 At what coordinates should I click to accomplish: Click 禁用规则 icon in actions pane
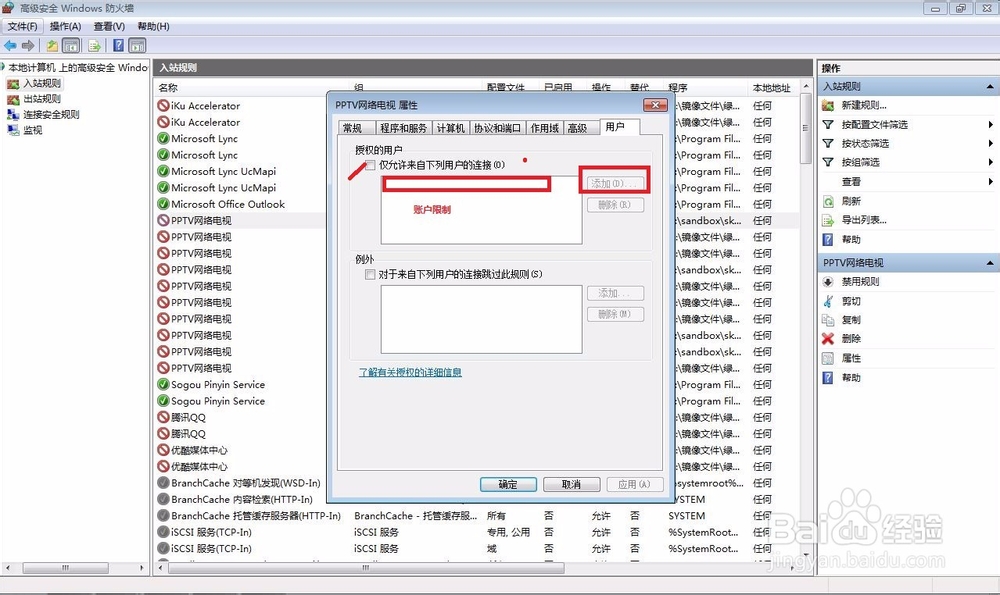pyautogui.click(x=828, y=281)
